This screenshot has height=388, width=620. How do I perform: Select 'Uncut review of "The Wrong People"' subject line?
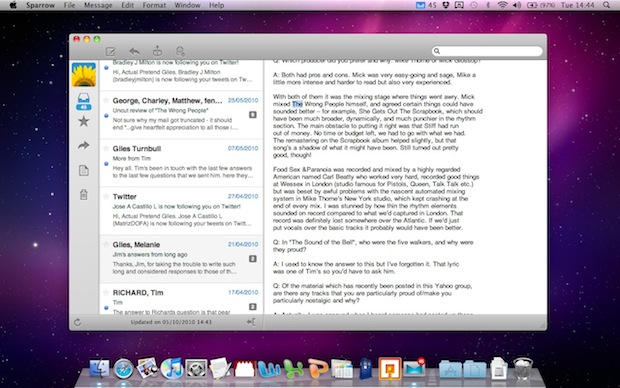[x=161, y=110]
